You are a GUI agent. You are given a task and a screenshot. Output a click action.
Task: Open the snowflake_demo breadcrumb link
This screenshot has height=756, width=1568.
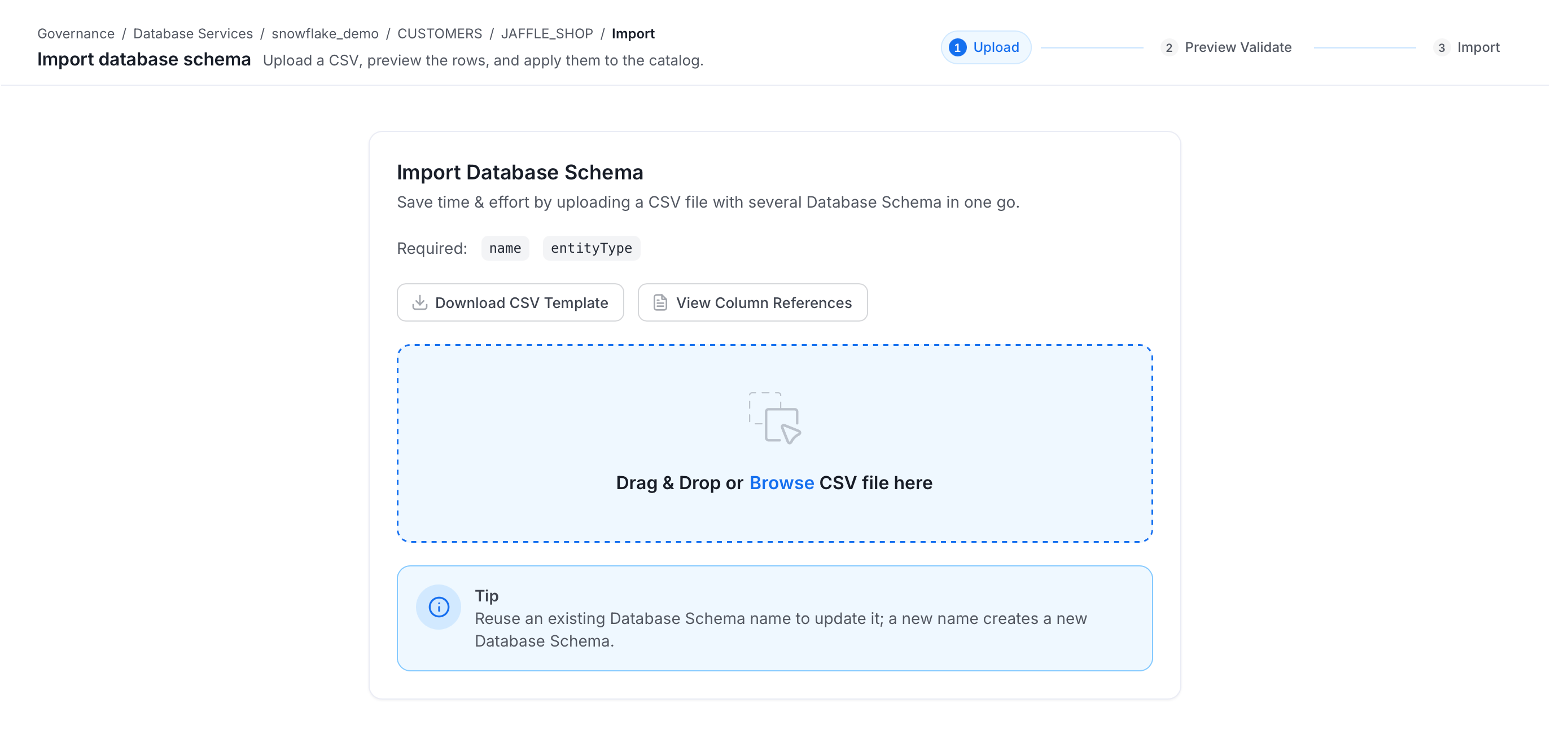click(325, 33)
